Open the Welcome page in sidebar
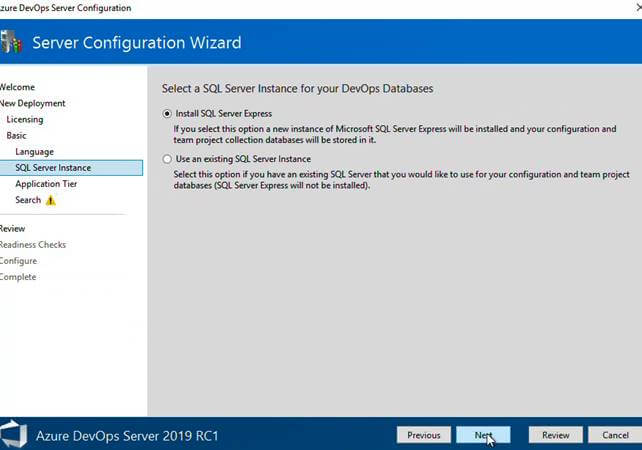642x450 pixels. pyautogui.click(x=17, y=87)
